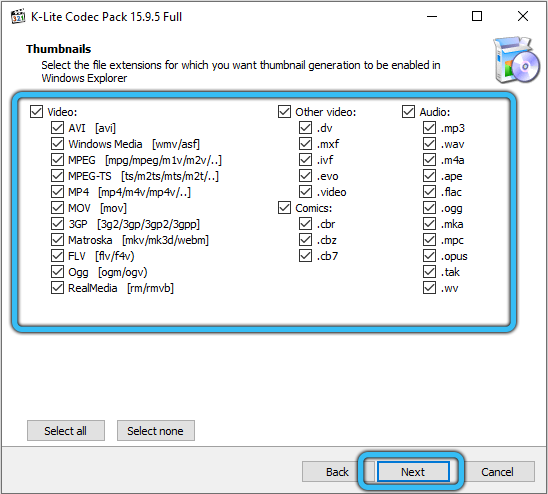Go to the Next installer page

tap(413, 472)
